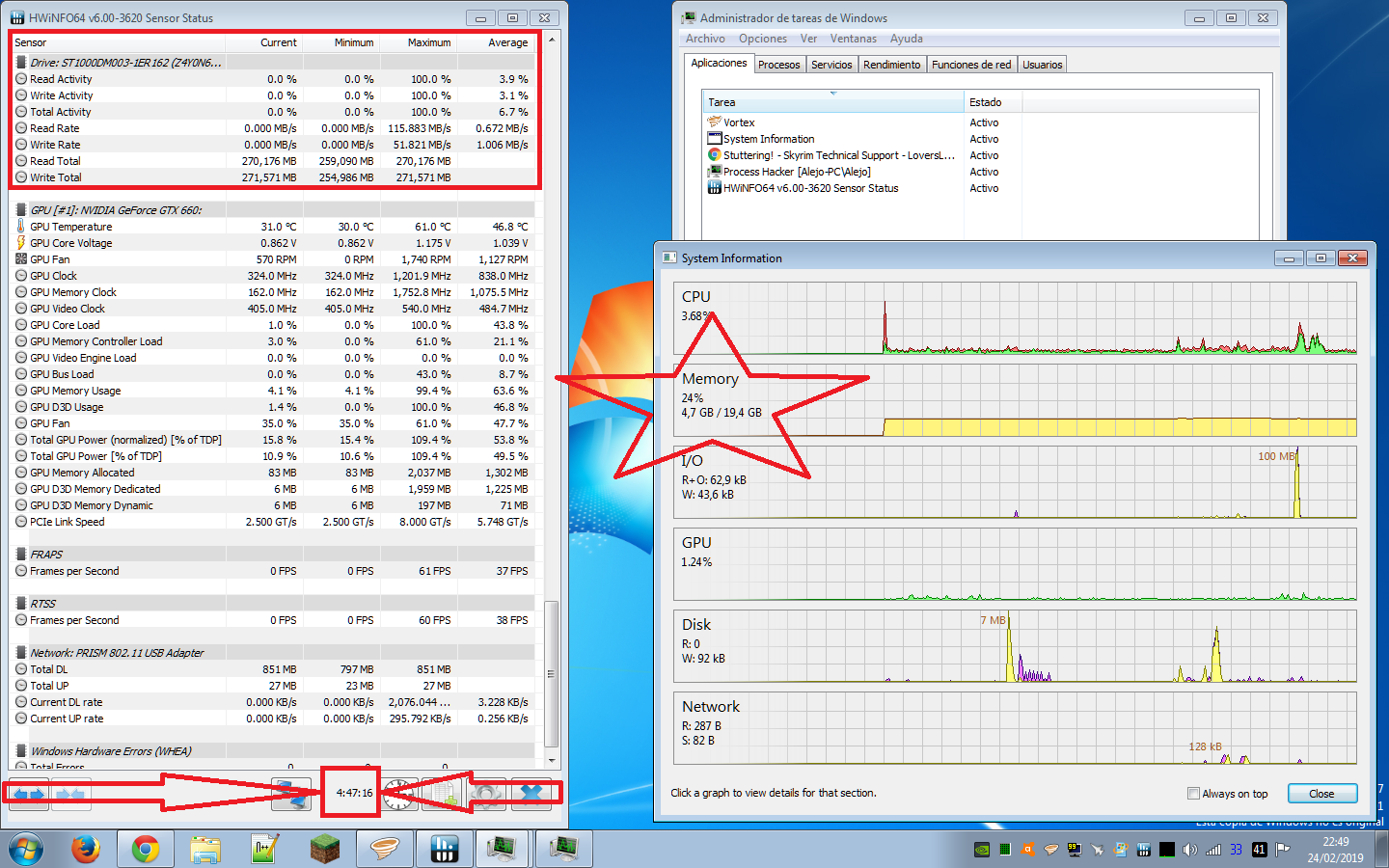Screen dimensions: 1389x868
Task: Click the fan icon beside GPU Fan 570 RPM
Action: click(21, 259)
